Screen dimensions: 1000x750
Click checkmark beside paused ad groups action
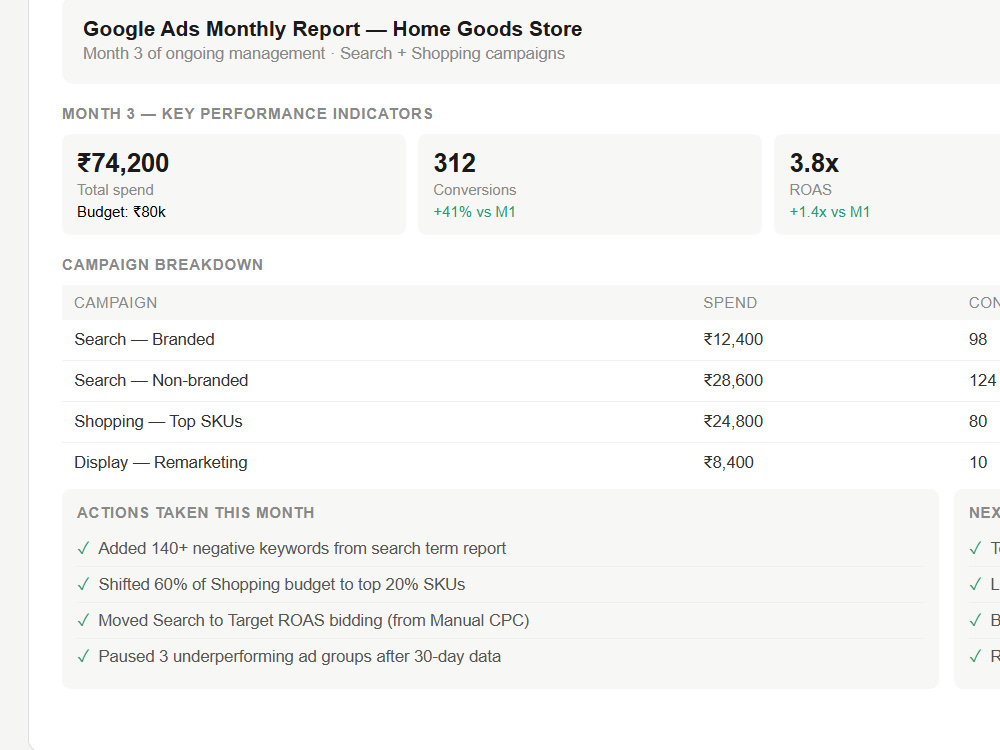tap(83, 656)
